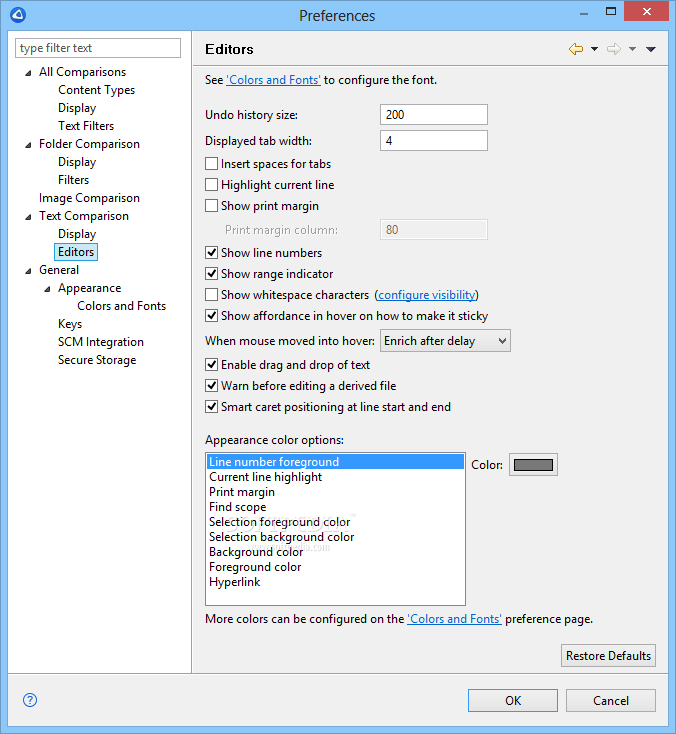
Task: Click the application logo in title bar
Action: click(18, 15)
